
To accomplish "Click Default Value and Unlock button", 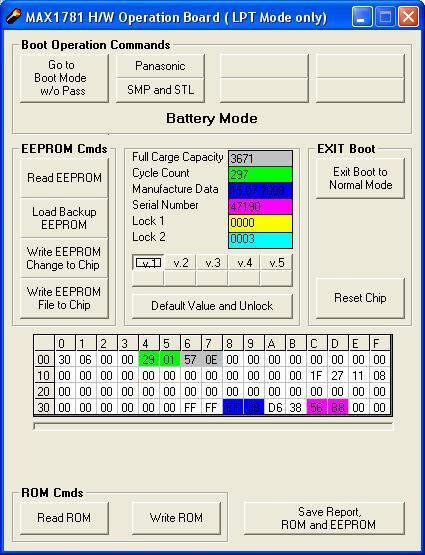I will [x=212, y=306].
